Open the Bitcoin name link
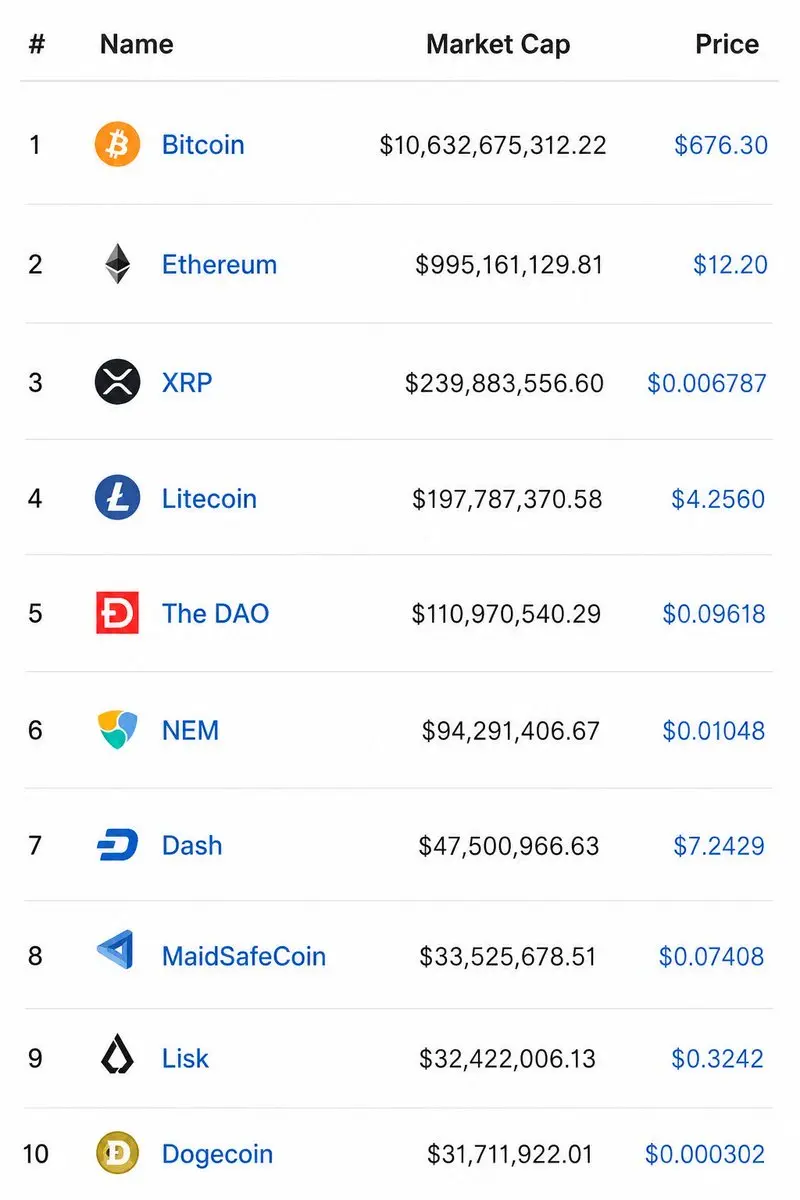This screenshot has width=800, height=1200. pos(203,145)
